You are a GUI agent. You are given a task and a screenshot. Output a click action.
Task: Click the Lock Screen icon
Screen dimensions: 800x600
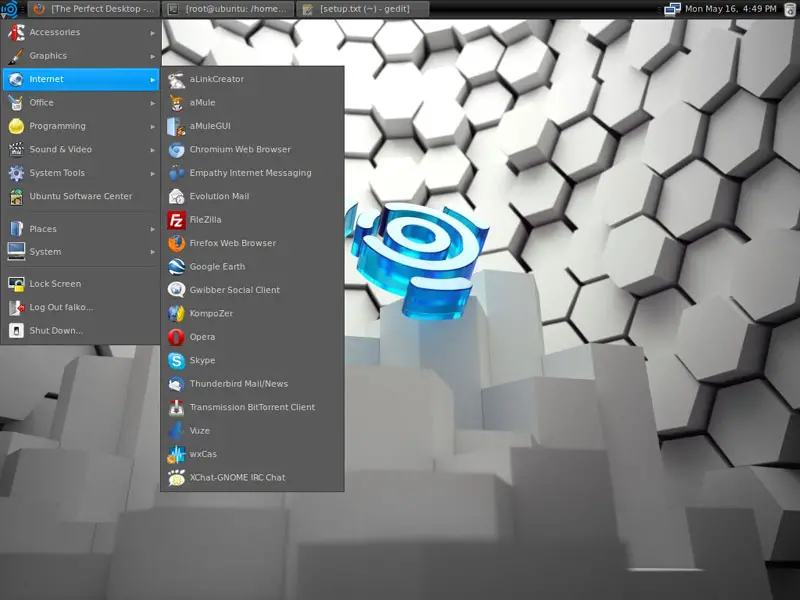point(16,284)
